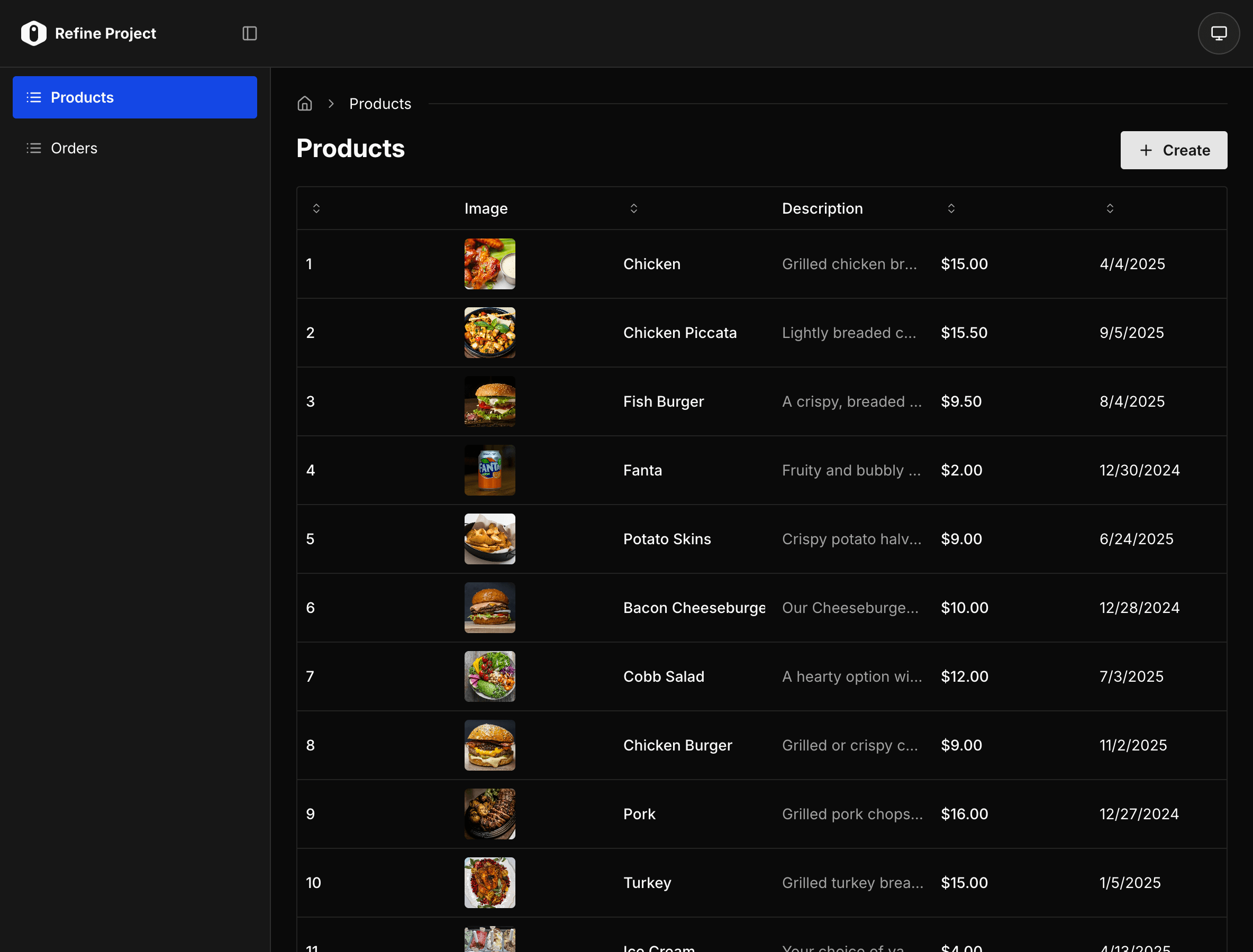Click the Bacon Cheeseburger name cell

[694, 608]
